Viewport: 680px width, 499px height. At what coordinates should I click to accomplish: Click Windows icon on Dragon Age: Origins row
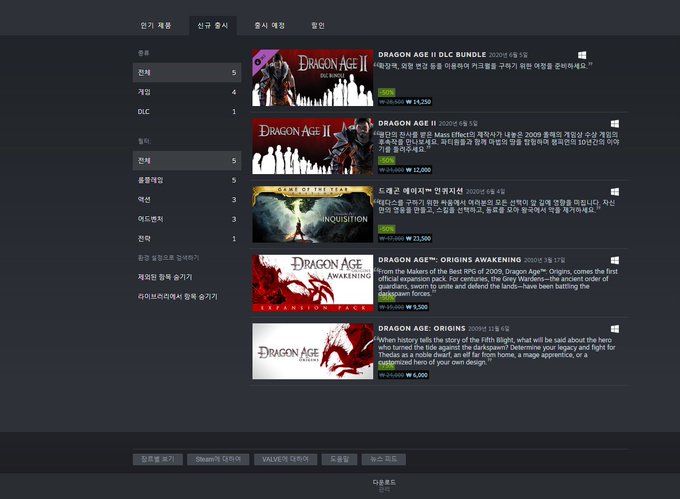click(615, 329)
